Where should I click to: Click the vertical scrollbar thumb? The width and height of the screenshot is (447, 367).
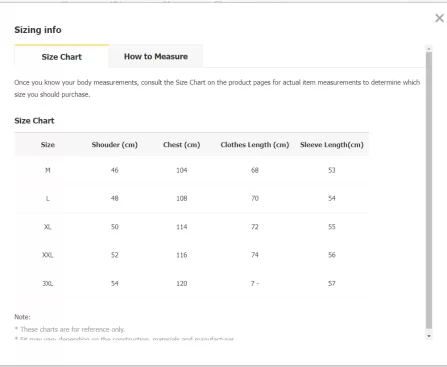(x=429, y=190)
